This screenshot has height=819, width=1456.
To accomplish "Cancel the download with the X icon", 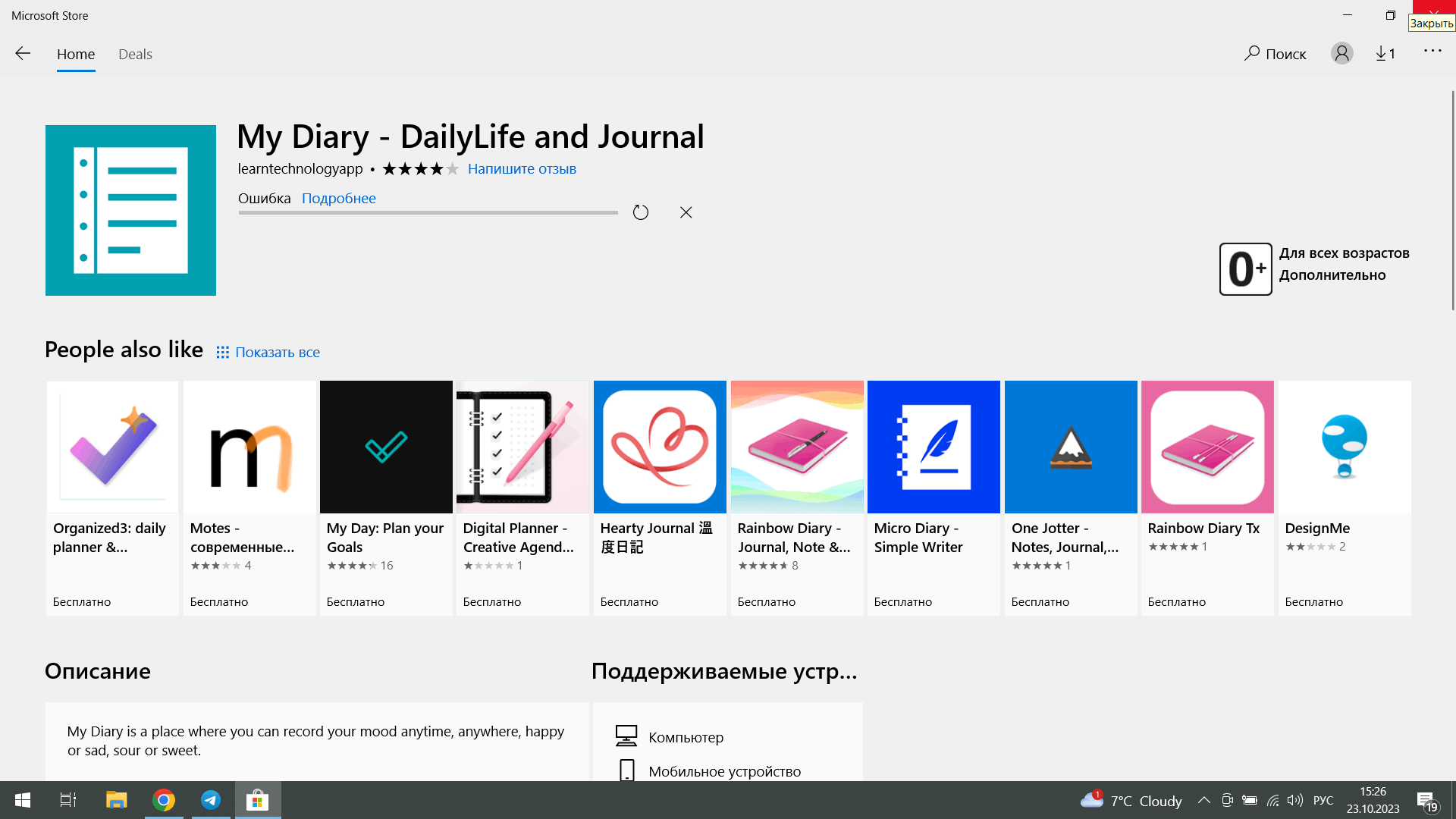I will (686, 212).
